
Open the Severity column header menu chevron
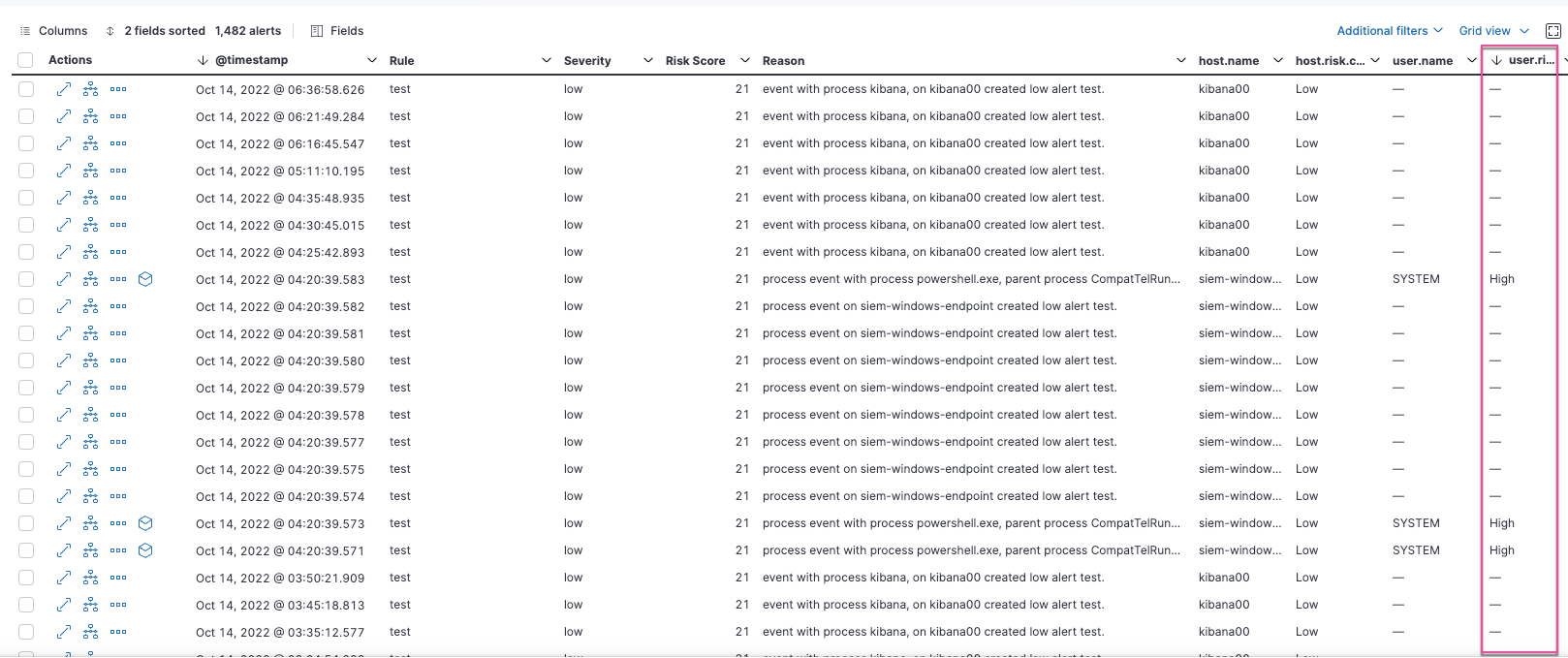[x=647, y=60]
